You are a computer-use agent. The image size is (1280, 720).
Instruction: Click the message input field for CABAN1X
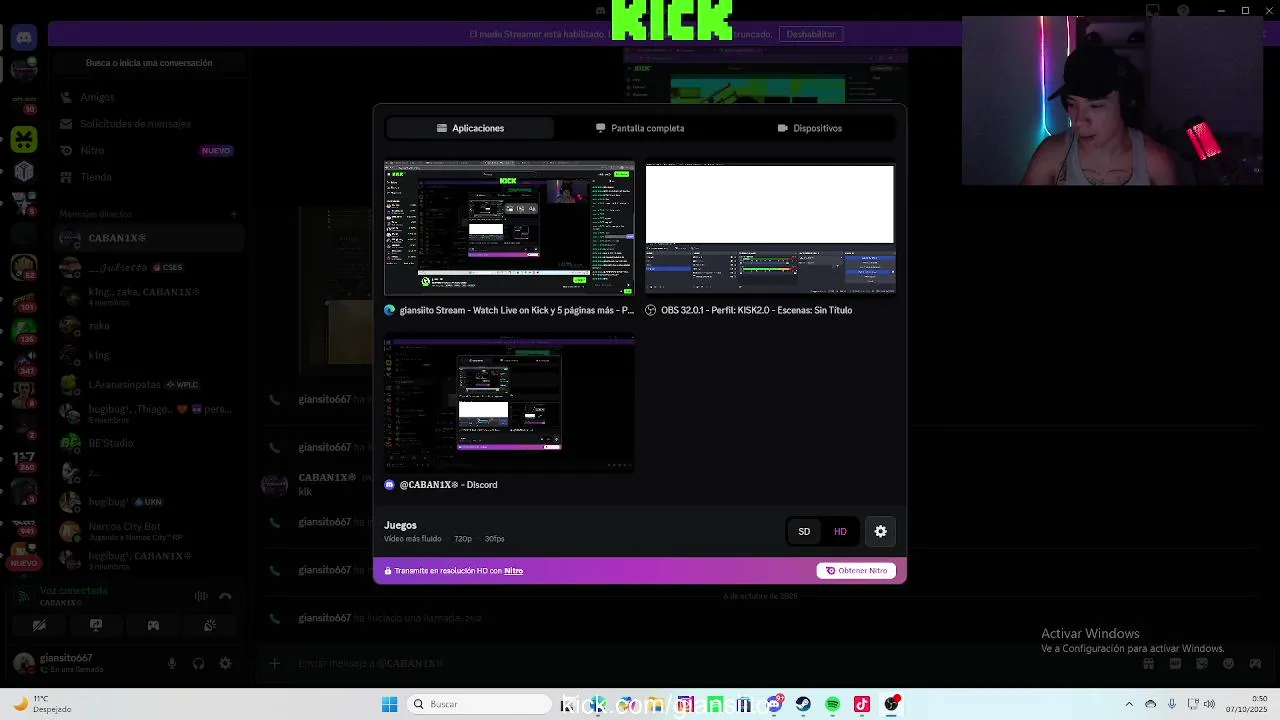pyautogui.click(x=700, y=663)
